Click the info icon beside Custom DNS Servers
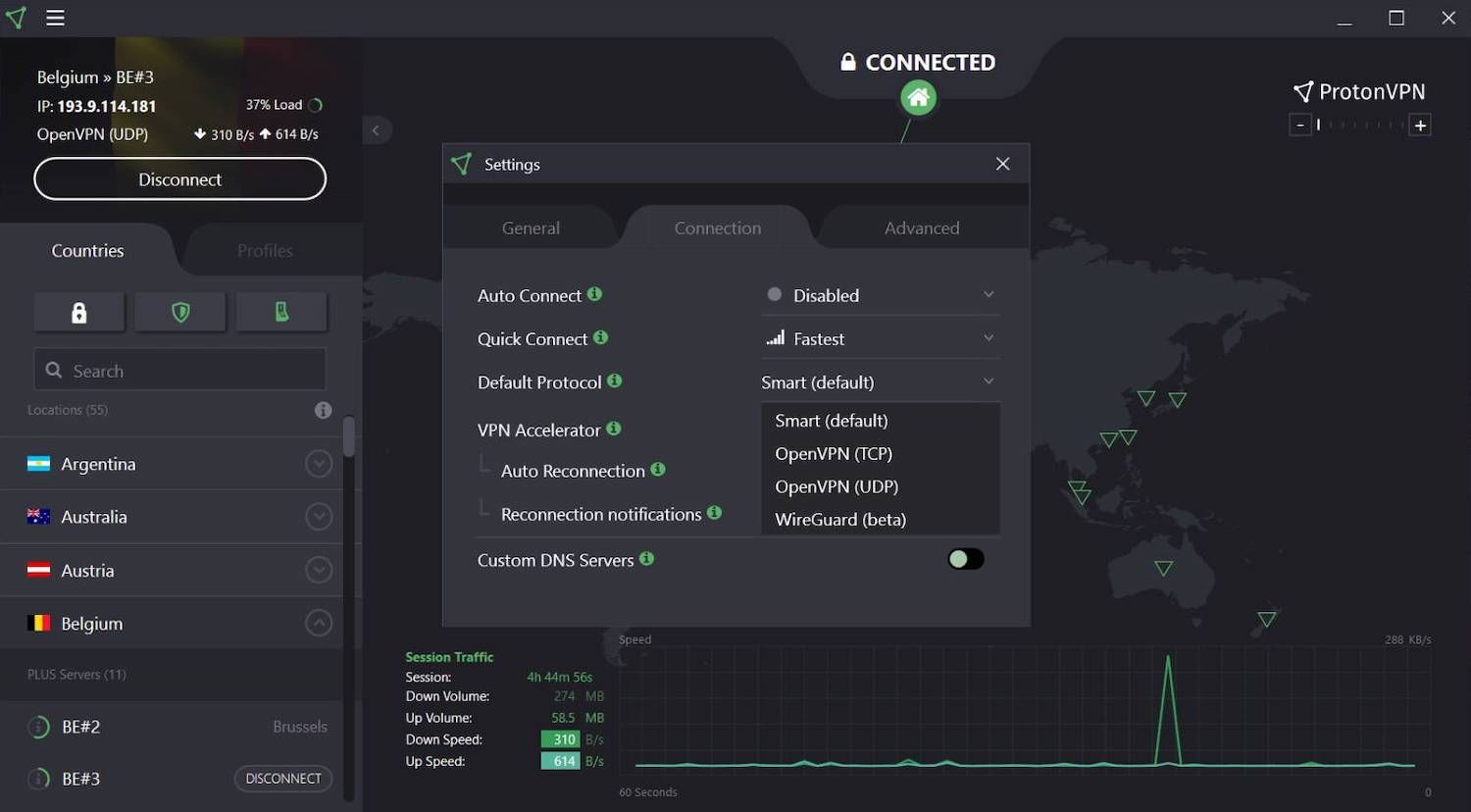The width and height of the screenshot is (1471, 812). [647, 559]
